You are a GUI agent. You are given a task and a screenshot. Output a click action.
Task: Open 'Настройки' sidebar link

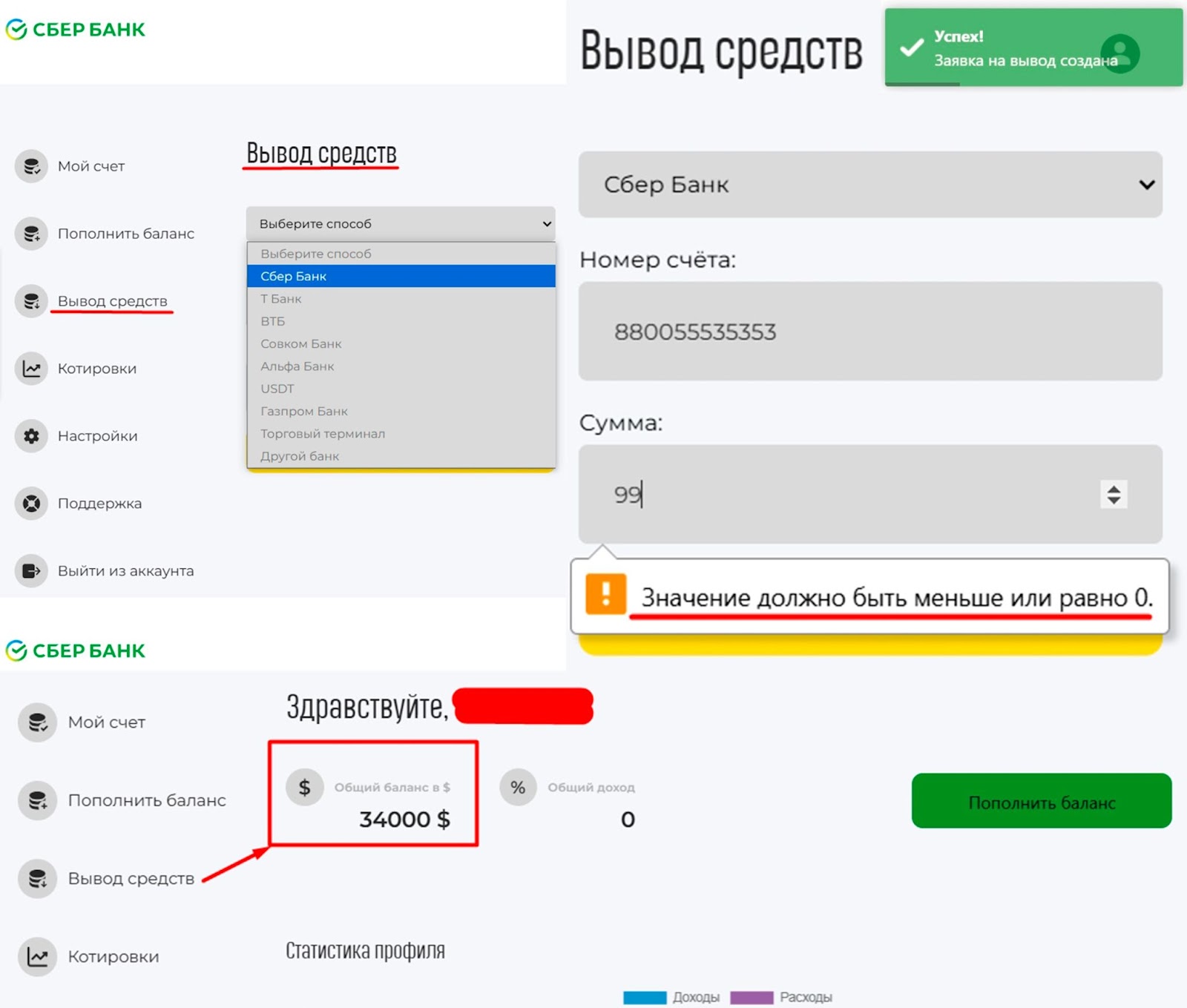click(98, 436)
